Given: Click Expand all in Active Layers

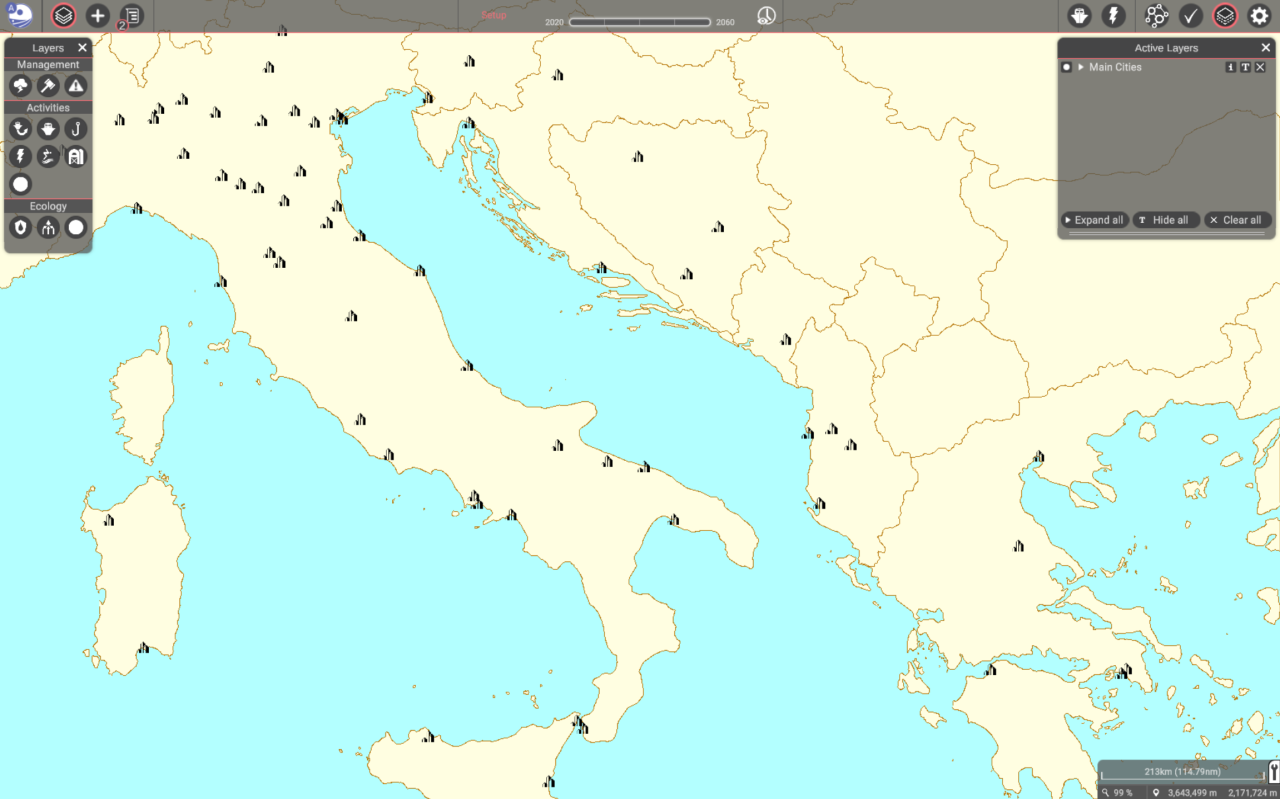Looking at the screenshot, I should point(1094,220).
